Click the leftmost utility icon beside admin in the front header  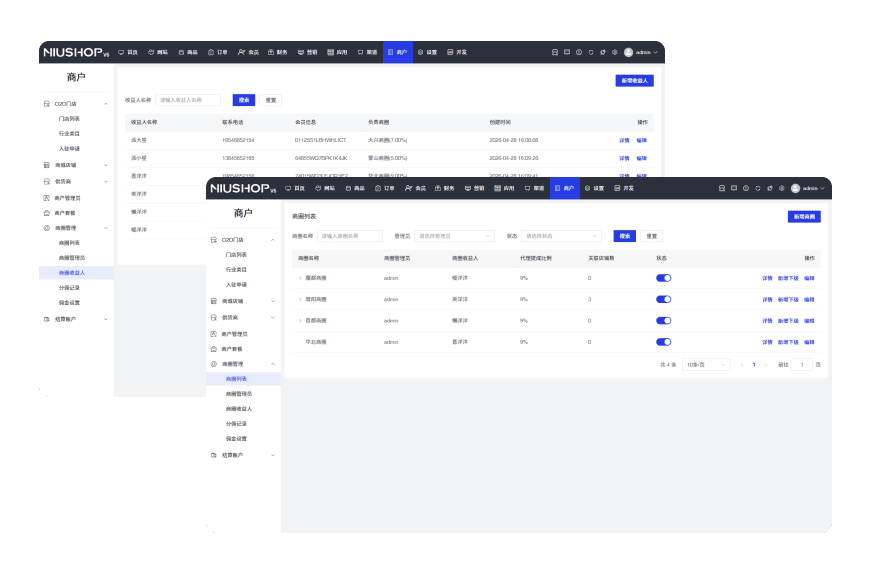tap(720, 188)
